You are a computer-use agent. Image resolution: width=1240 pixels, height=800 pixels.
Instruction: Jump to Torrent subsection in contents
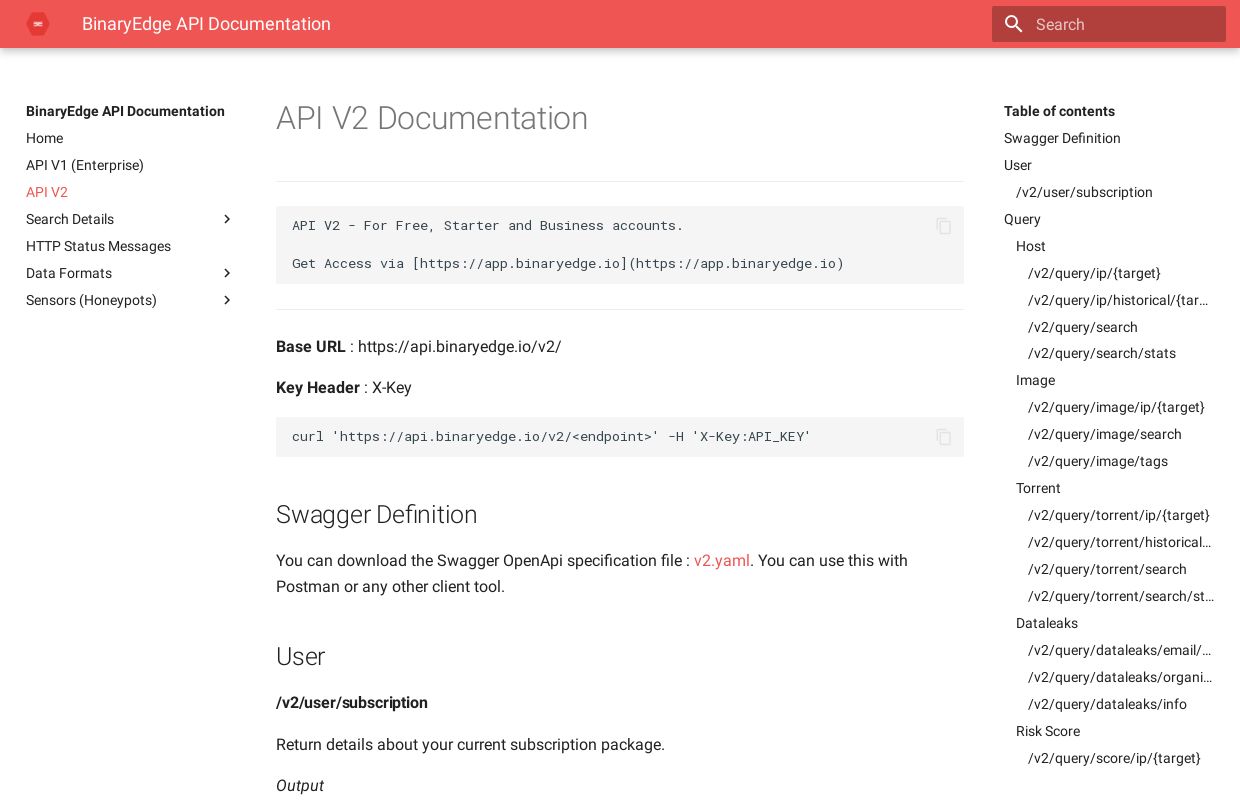point(1038,488)
